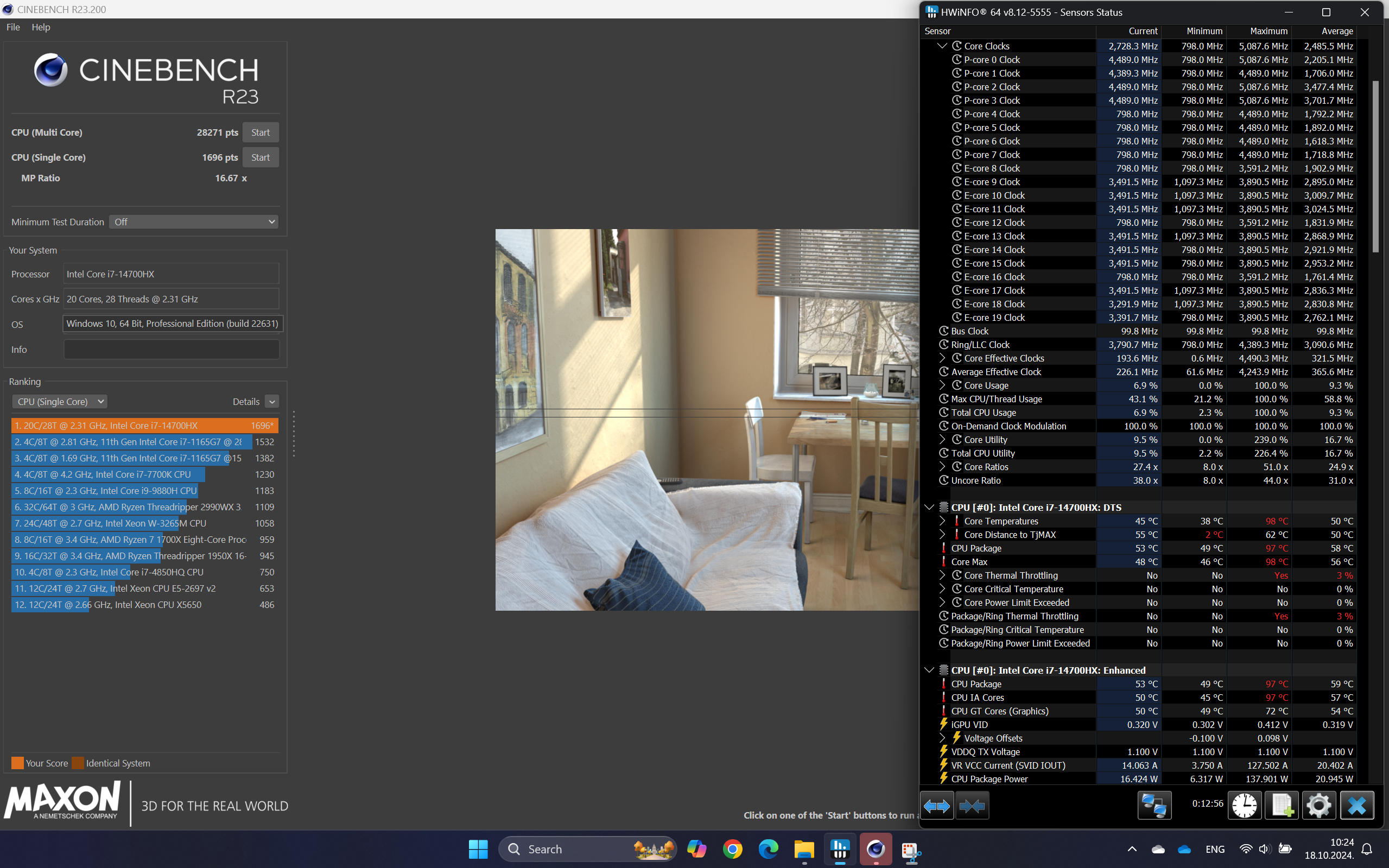Start CPU Multi Core benchmark
This screenshot has width=1389, height=868.
[261, 132]
